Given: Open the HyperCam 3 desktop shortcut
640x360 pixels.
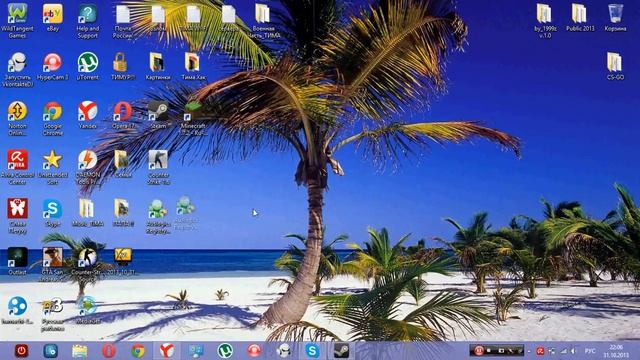Looking at the screenshot, I should (53, 66).
